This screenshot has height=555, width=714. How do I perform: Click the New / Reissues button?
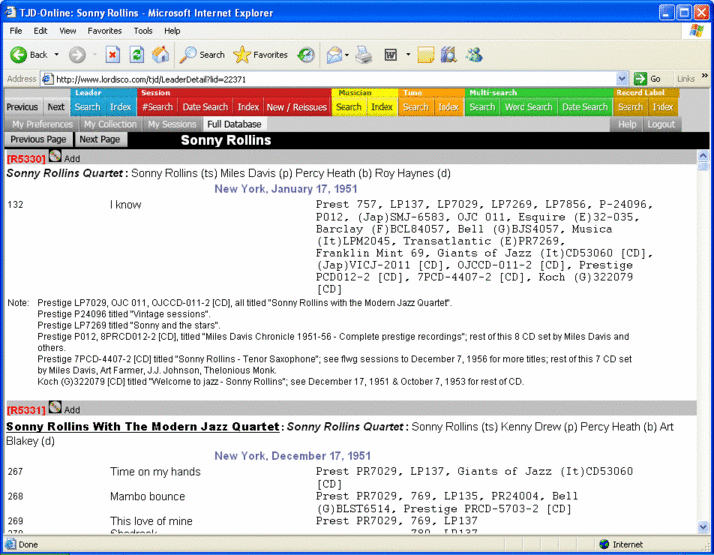[296, 107]
